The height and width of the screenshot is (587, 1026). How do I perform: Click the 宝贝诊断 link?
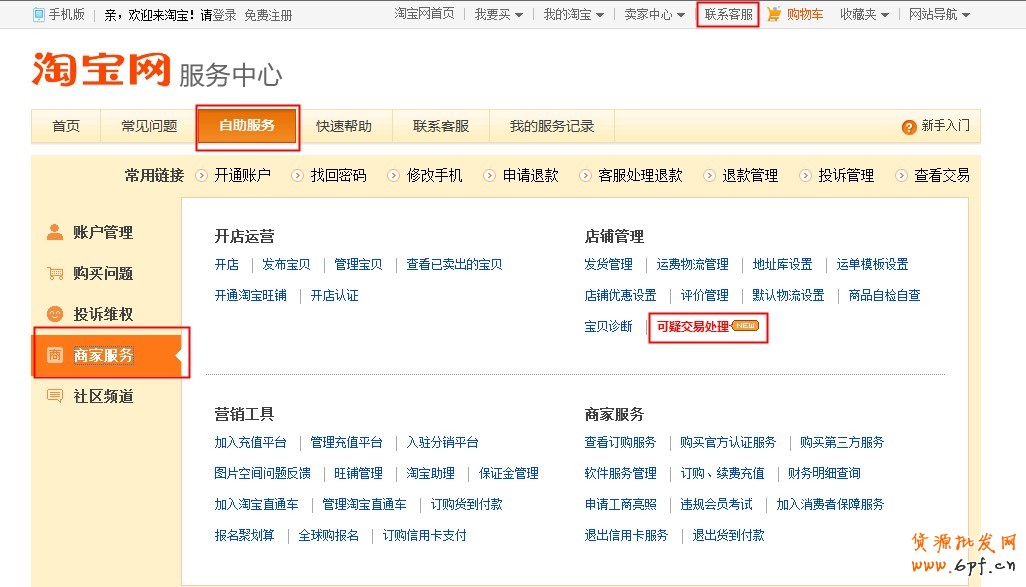click(609, 326)
